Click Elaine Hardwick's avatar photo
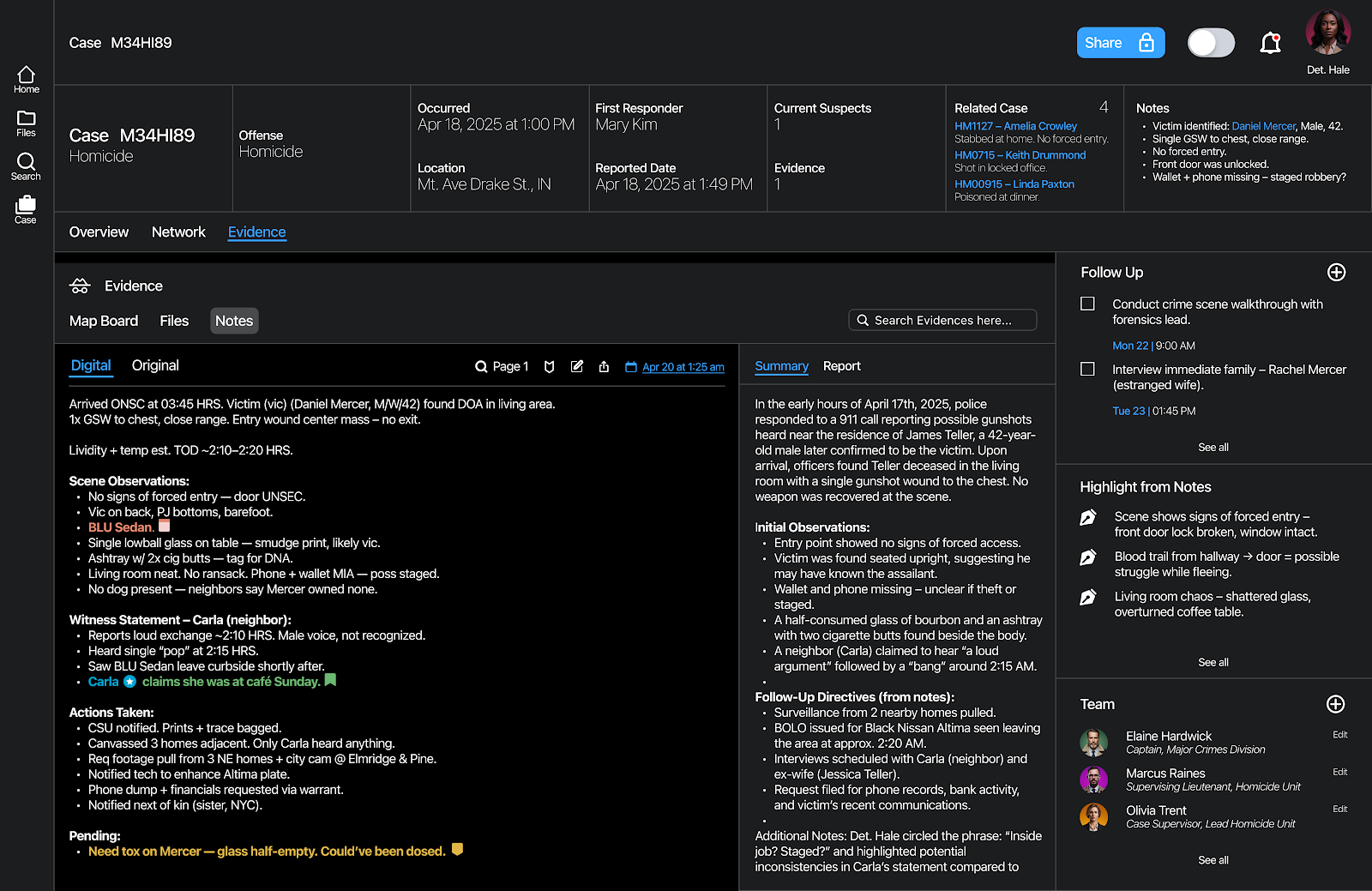1372x891 pixels. point(1093,743)
